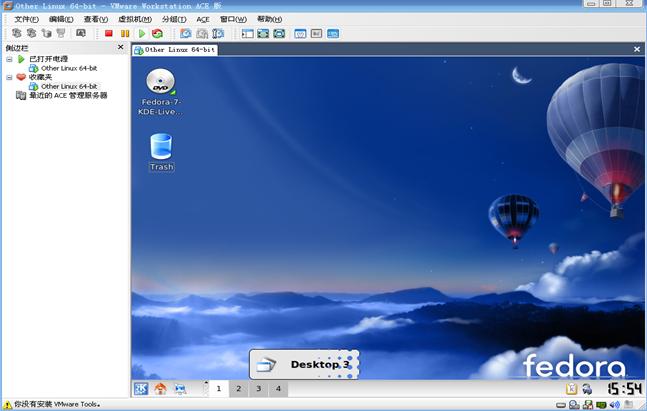The image size is (647, 411).
Task: Close the Other Linux 64-bit VM tab
Action: (637, 49)
